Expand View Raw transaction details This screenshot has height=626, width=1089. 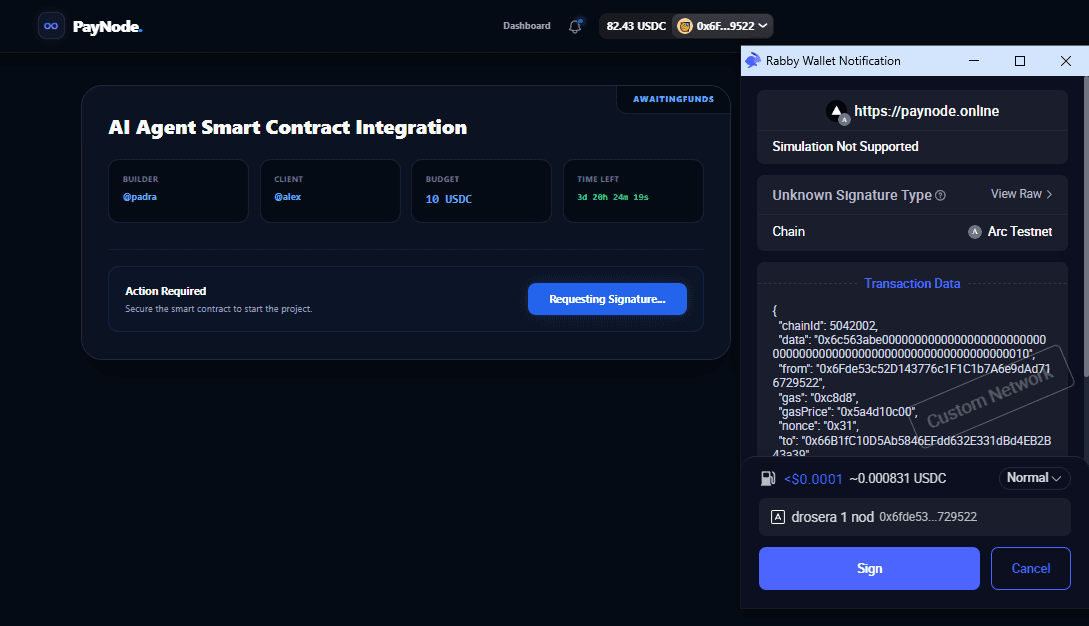pos(1021,194)
